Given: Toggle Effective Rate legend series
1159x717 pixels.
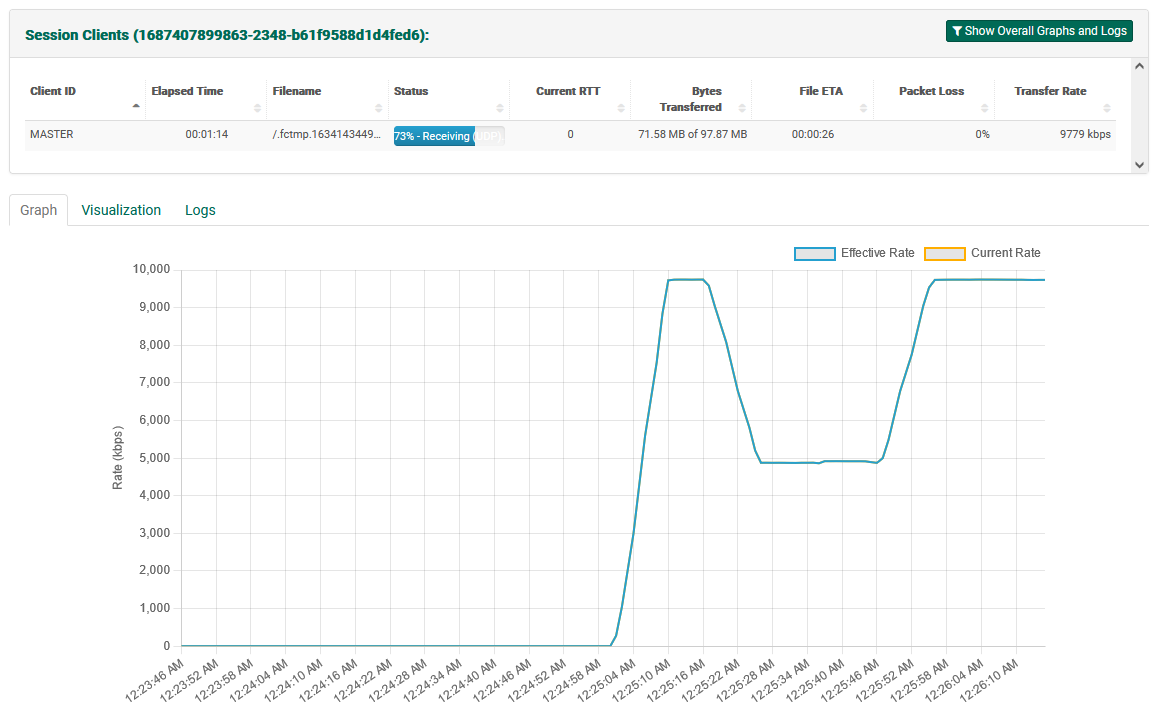Looking at the screenshot, I should pyautogui.click(x=854, y=253).
